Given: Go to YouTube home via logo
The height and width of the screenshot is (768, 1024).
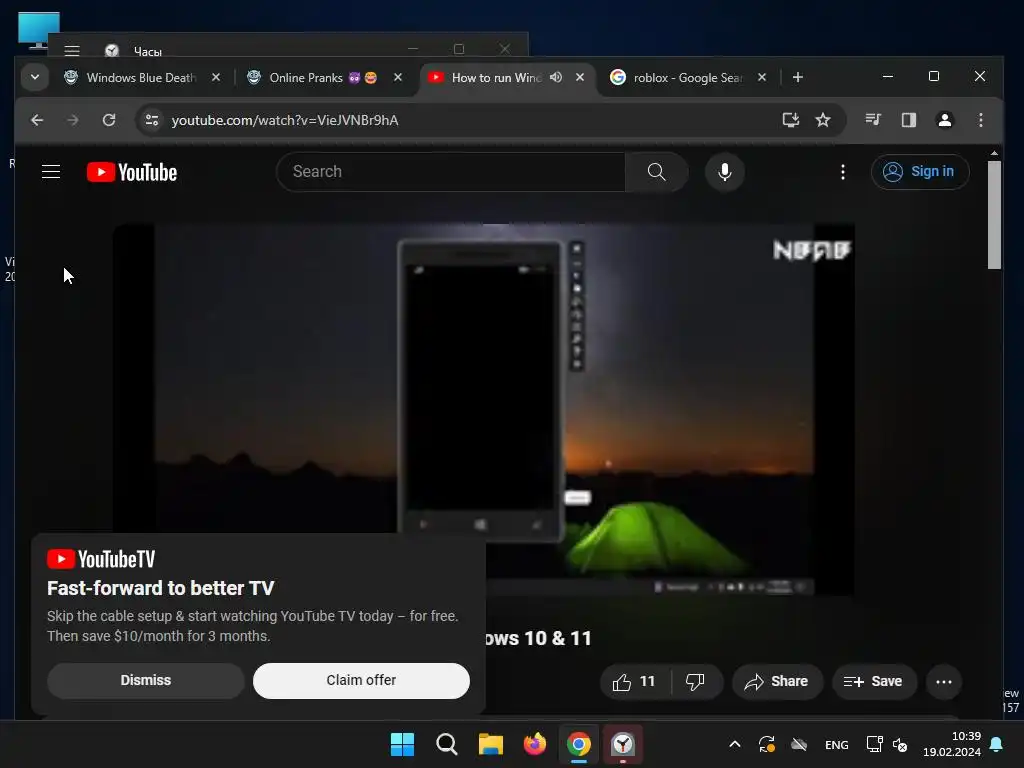Looking at the screenshot, I should coord(132,172).
